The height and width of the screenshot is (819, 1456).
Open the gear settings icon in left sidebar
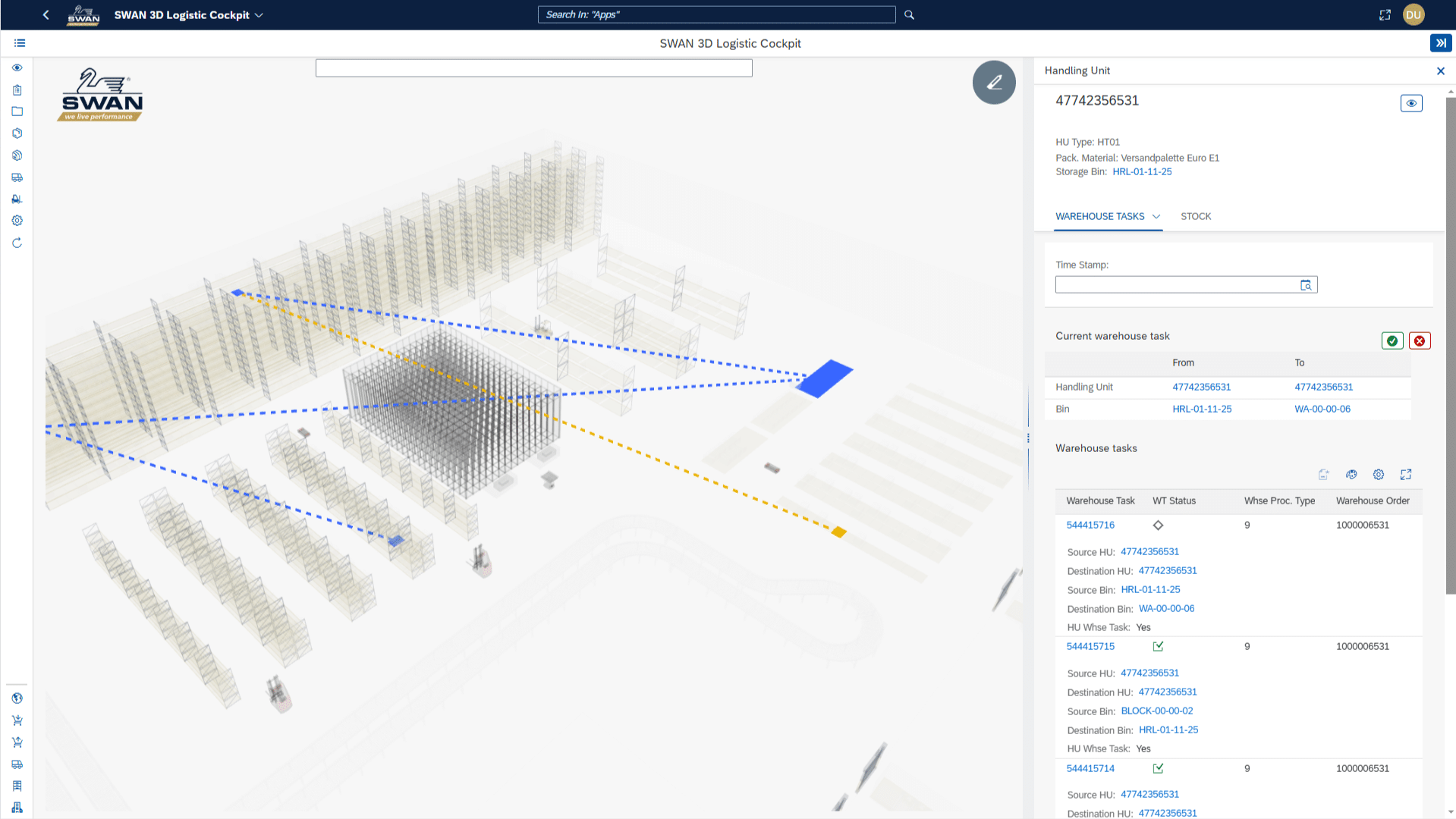[x=17, y=221]
